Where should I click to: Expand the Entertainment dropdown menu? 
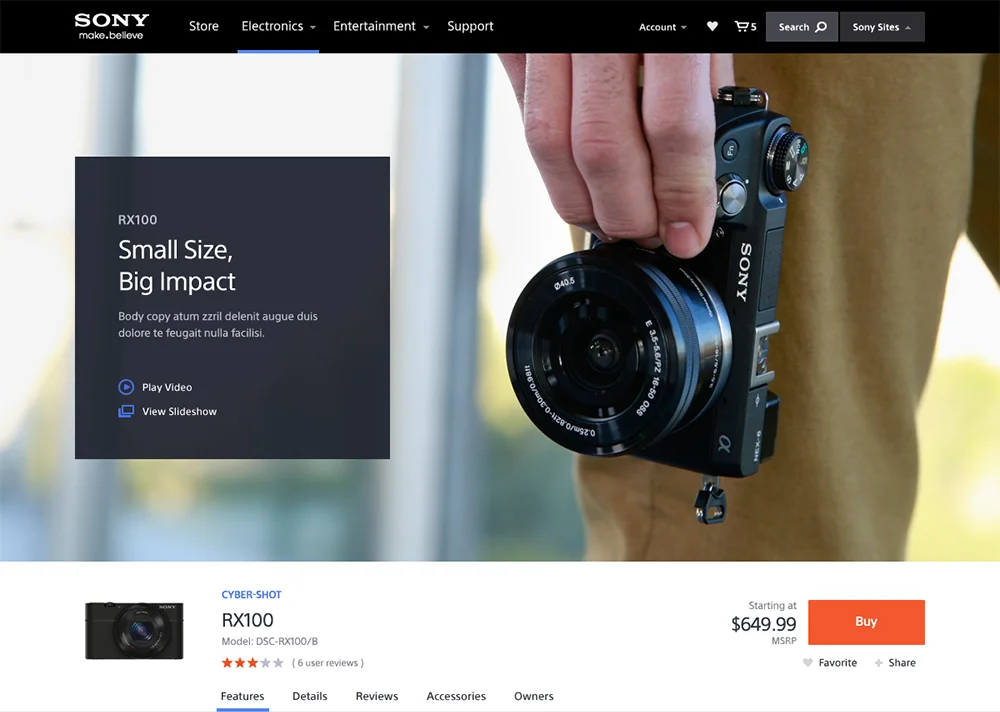click(381, 26)
